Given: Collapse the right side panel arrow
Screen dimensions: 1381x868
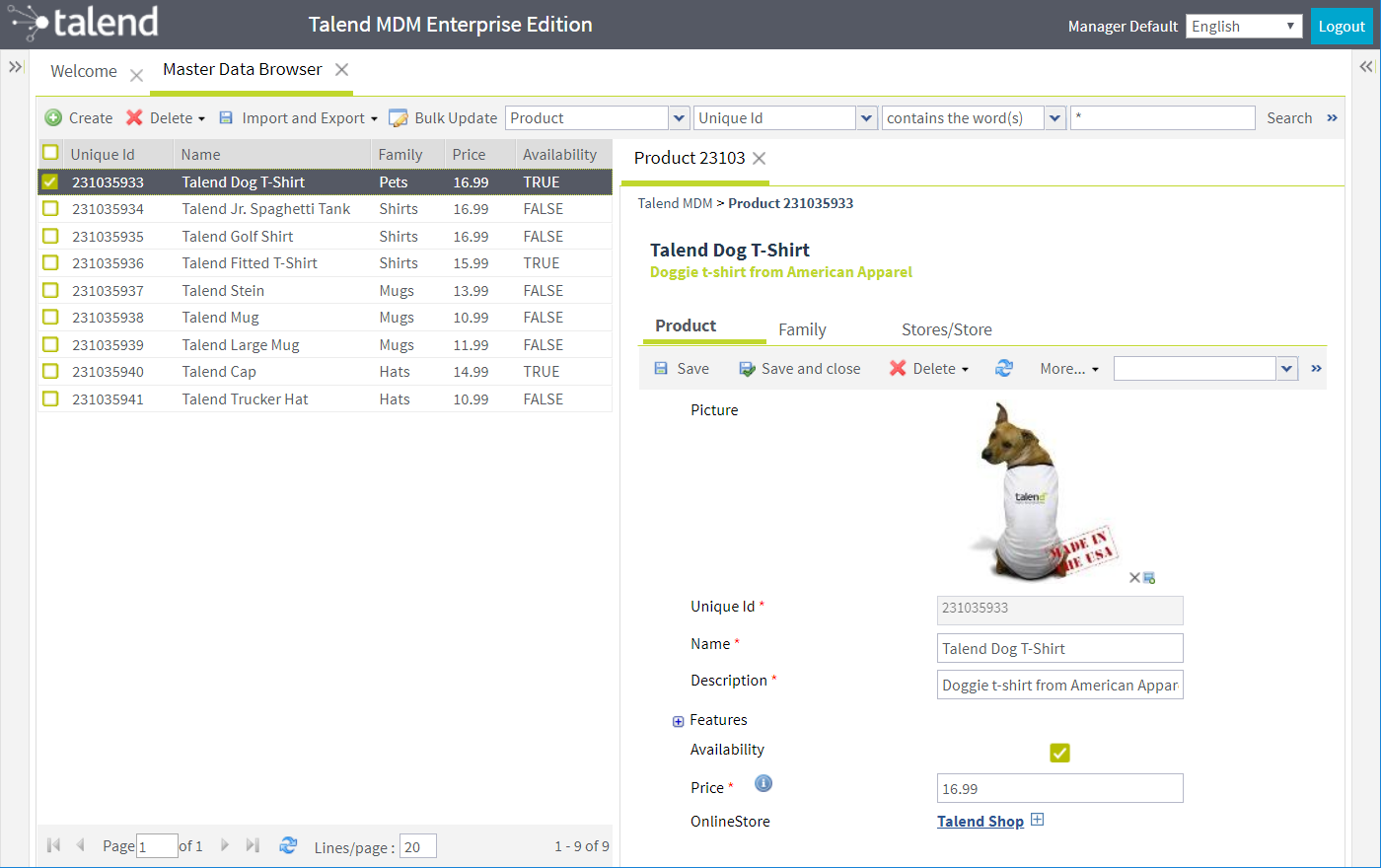Looking at the screenshot, I should click(x=1366, y=67).
